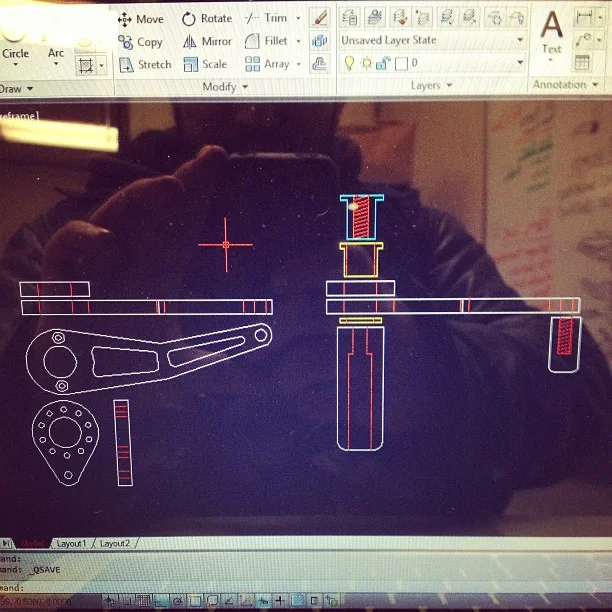Open the Arc options dropdown arrow

(56, 64)
